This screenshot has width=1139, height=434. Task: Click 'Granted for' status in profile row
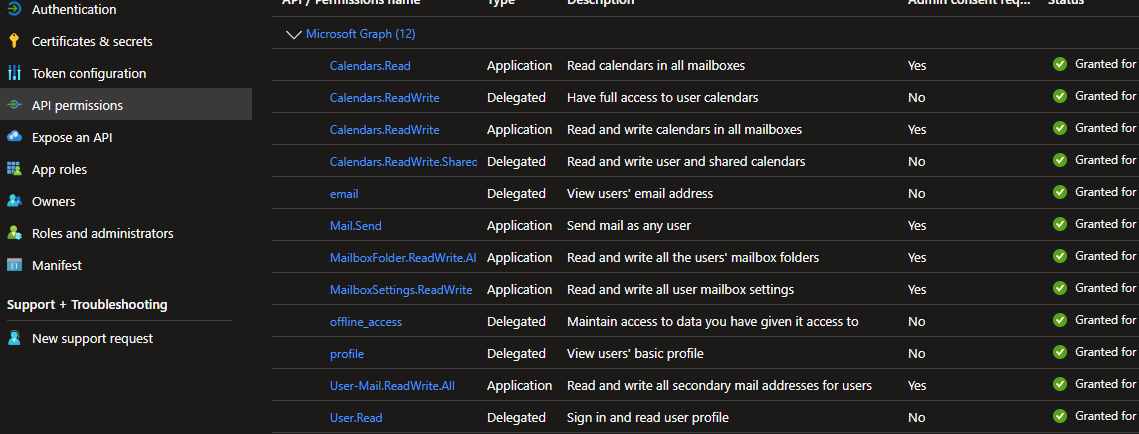click(x=1106, y=352)
